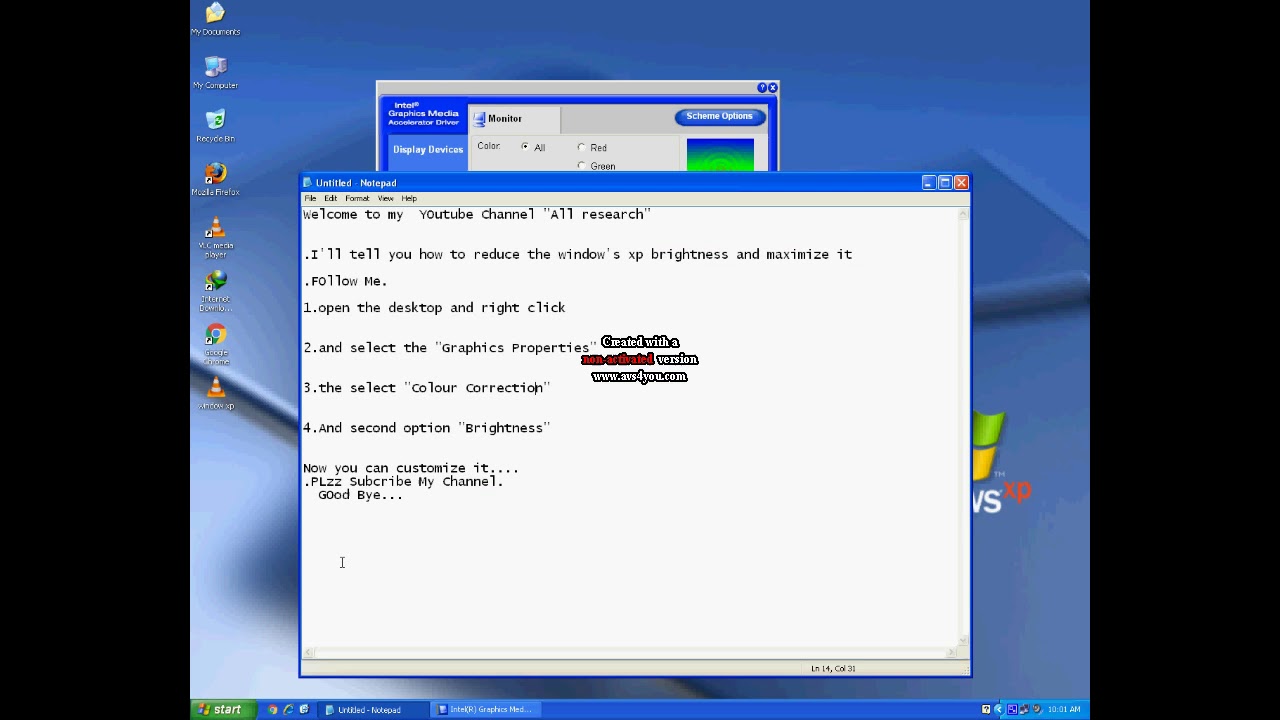Click the "Ln 14, Col 31" status bar text
This screenshot has width=1280, height=720.
833,669
